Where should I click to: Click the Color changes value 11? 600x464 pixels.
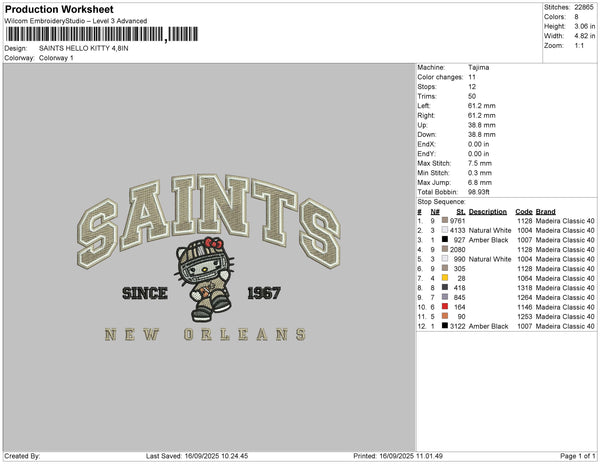point(472,77)
